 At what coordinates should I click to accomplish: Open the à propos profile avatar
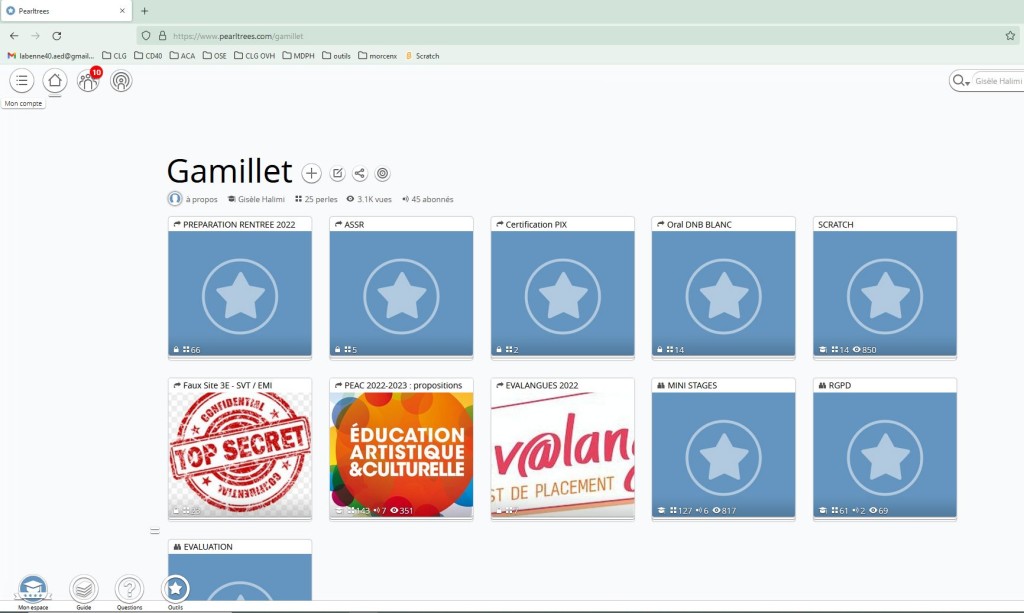(174, 199)
